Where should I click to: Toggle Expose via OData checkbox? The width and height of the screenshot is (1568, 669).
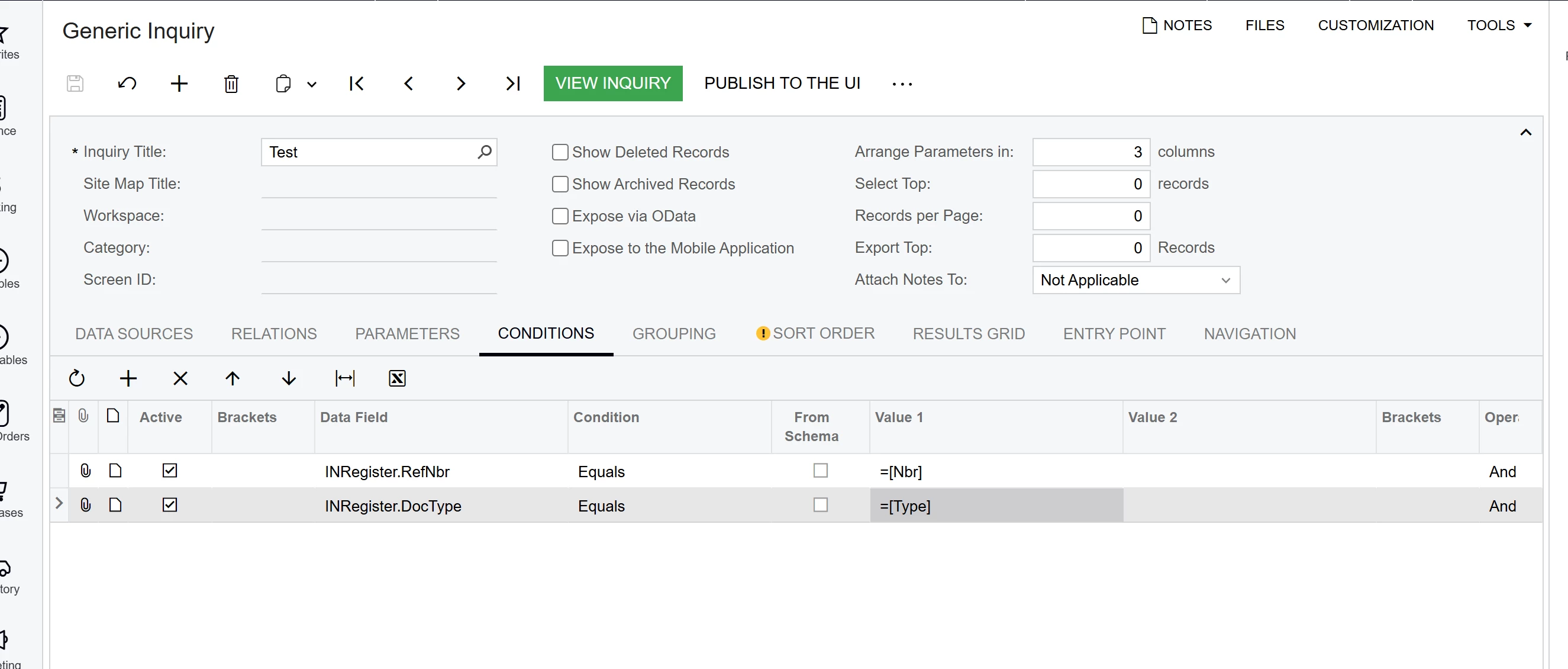(x=559, y=216)
